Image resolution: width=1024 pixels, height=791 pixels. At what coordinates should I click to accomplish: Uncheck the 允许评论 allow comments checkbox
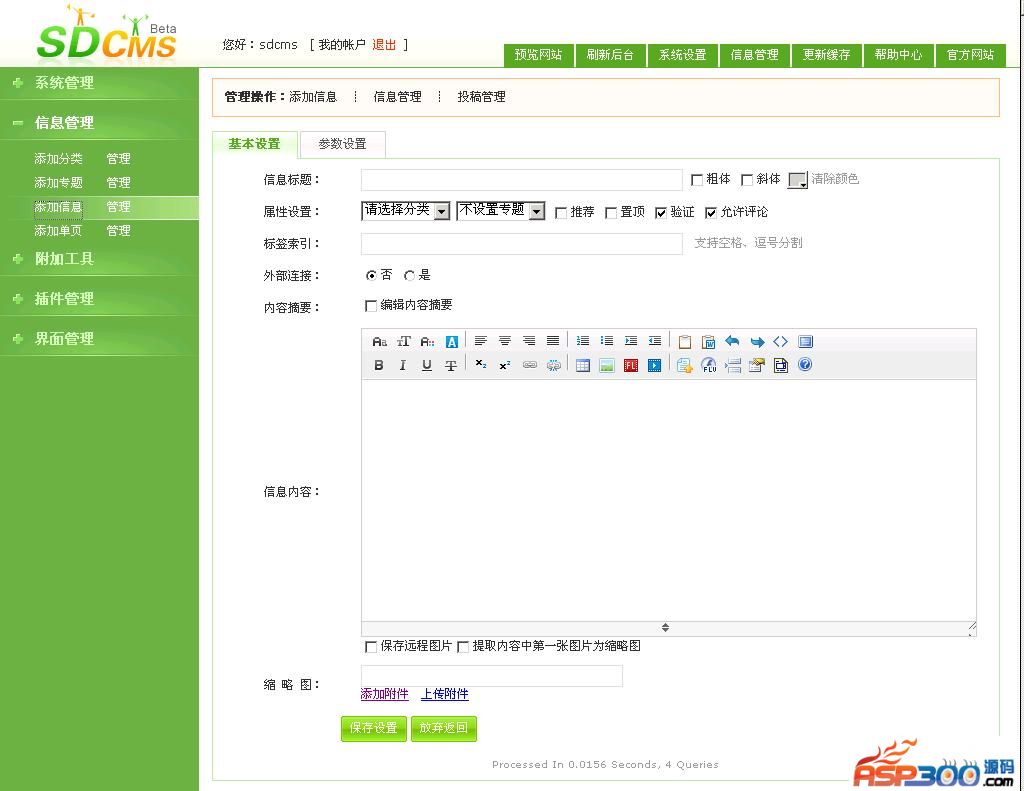pyautogui.click(x=711, y=213)
